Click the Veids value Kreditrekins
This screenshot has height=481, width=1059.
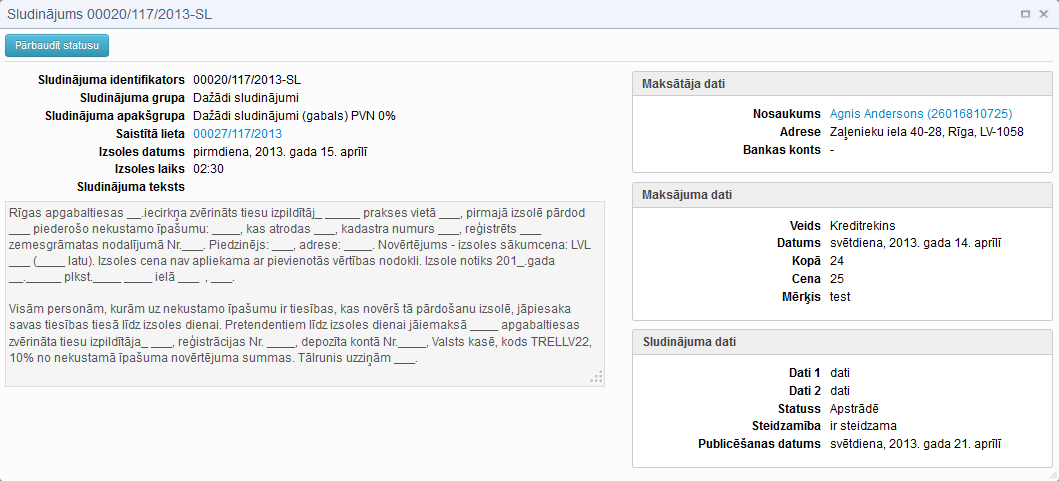pos(862,225)
